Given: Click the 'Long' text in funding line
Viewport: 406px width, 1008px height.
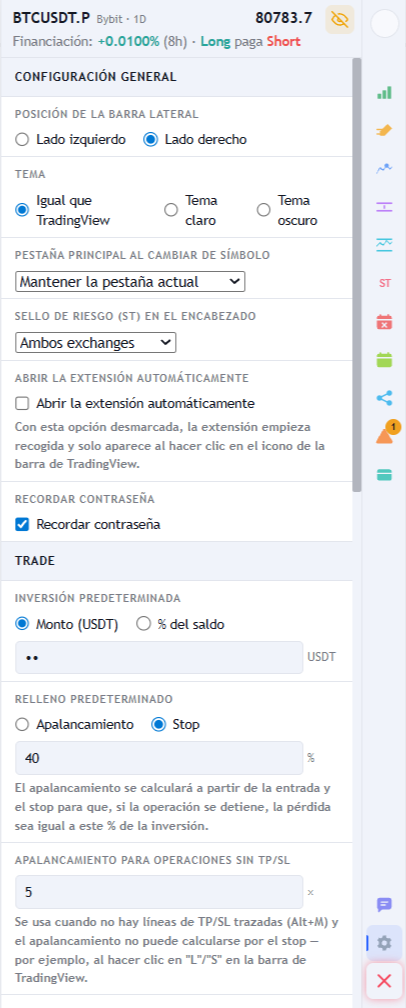Looking at the screenshot, I should (x=215, y=42).
